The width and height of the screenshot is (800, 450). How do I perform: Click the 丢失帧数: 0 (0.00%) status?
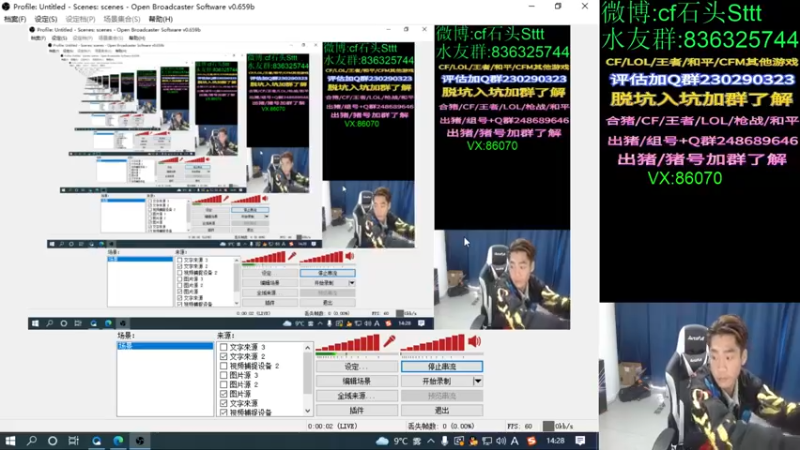(441, 426)
